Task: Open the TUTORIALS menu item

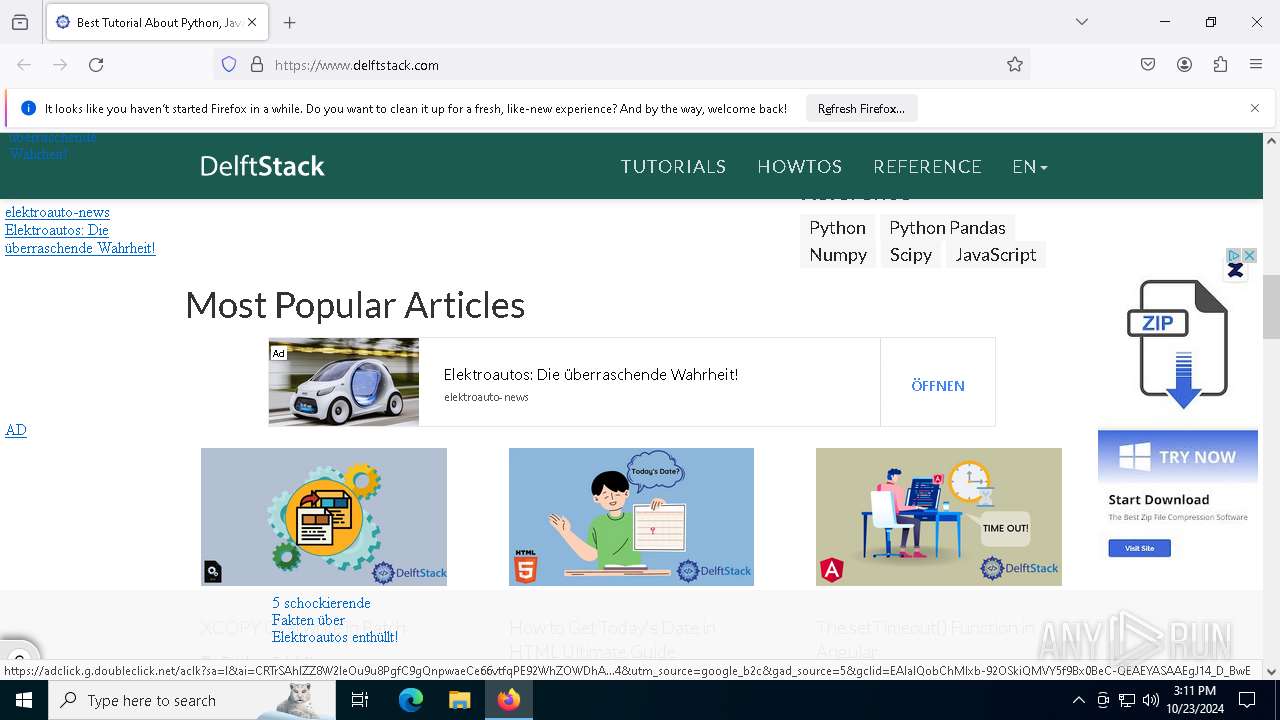Action: click(673, 167)
